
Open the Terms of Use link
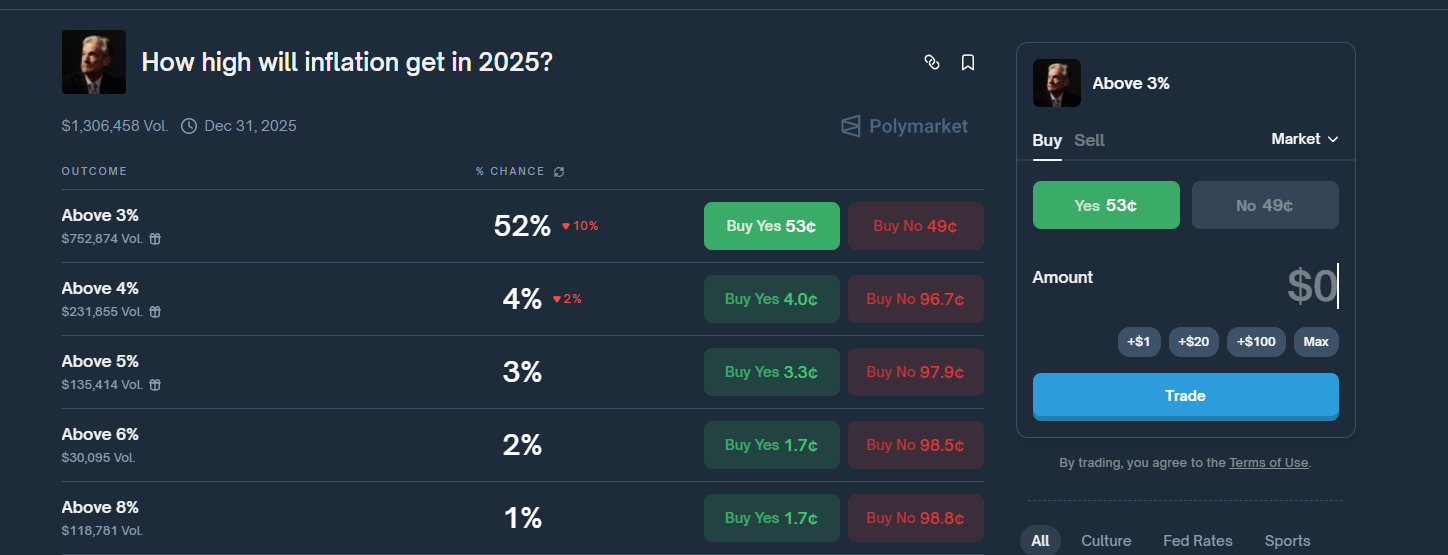pos(1268,463)
